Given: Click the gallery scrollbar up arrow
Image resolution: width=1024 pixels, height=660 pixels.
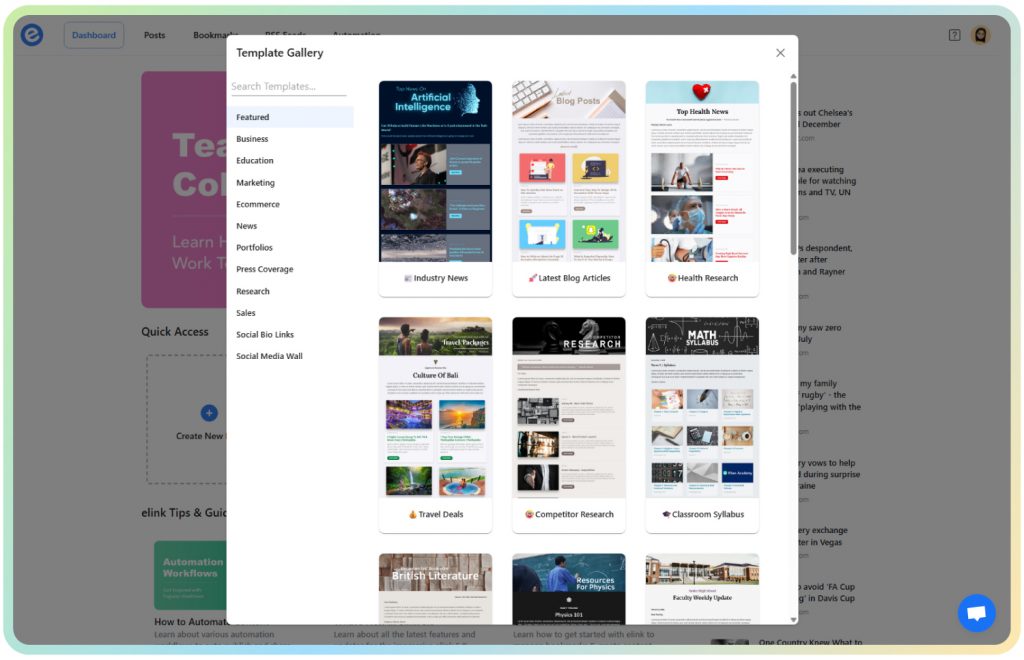Looking at the screenshot, I should coord(793,77).
